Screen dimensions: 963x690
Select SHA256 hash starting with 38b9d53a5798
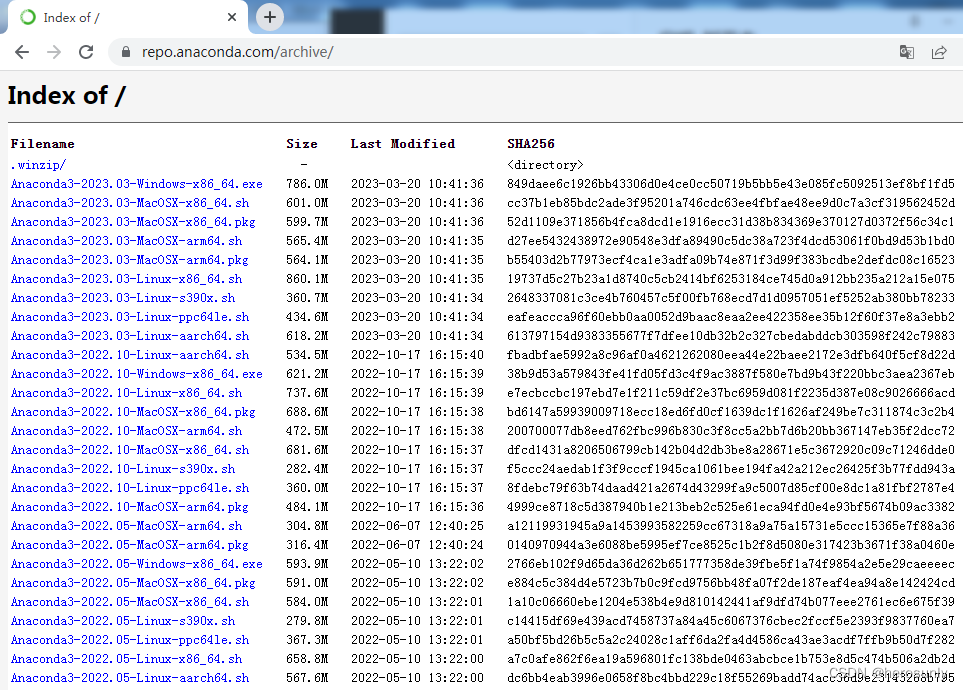click(x=731, y=374)
